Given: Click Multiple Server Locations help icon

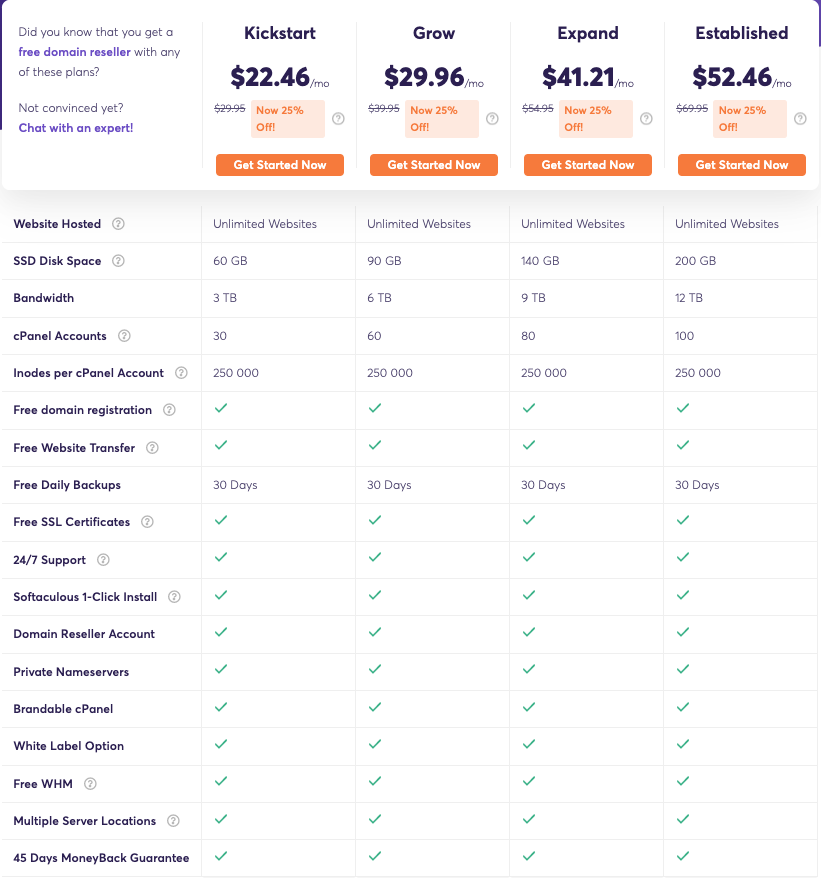Looking at the screenshot, I should pyautogui.click(x=174, y=821).
